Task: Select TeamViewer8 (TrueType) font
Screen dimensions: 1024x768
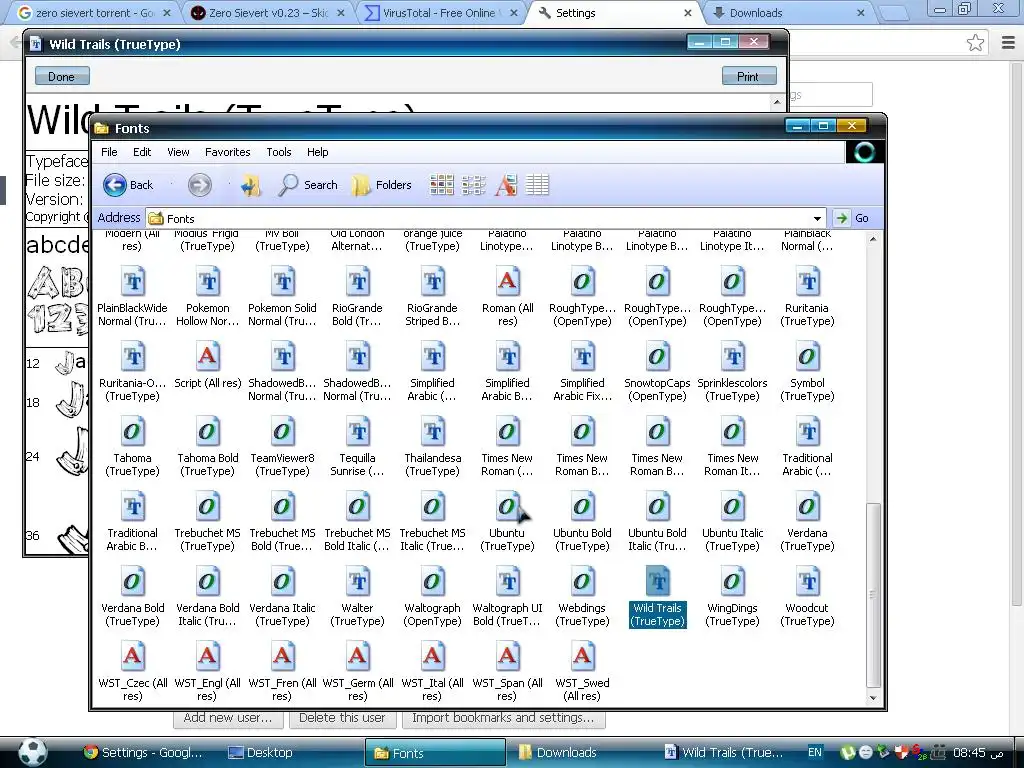Action: pos(283,447)
